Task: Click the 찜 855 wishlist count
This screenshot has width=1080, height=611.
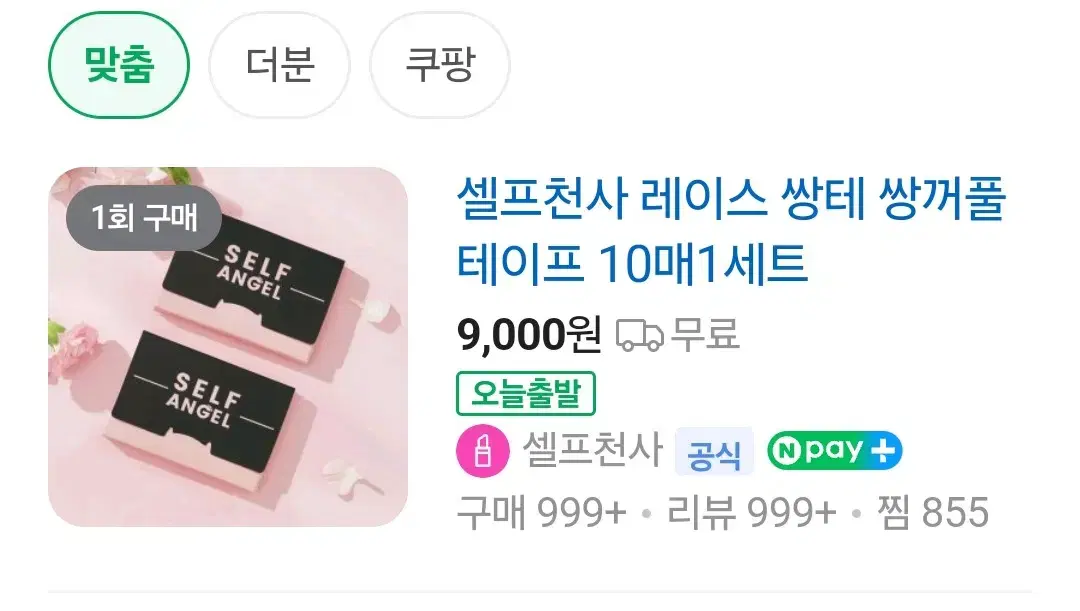Action: point(933,512)
